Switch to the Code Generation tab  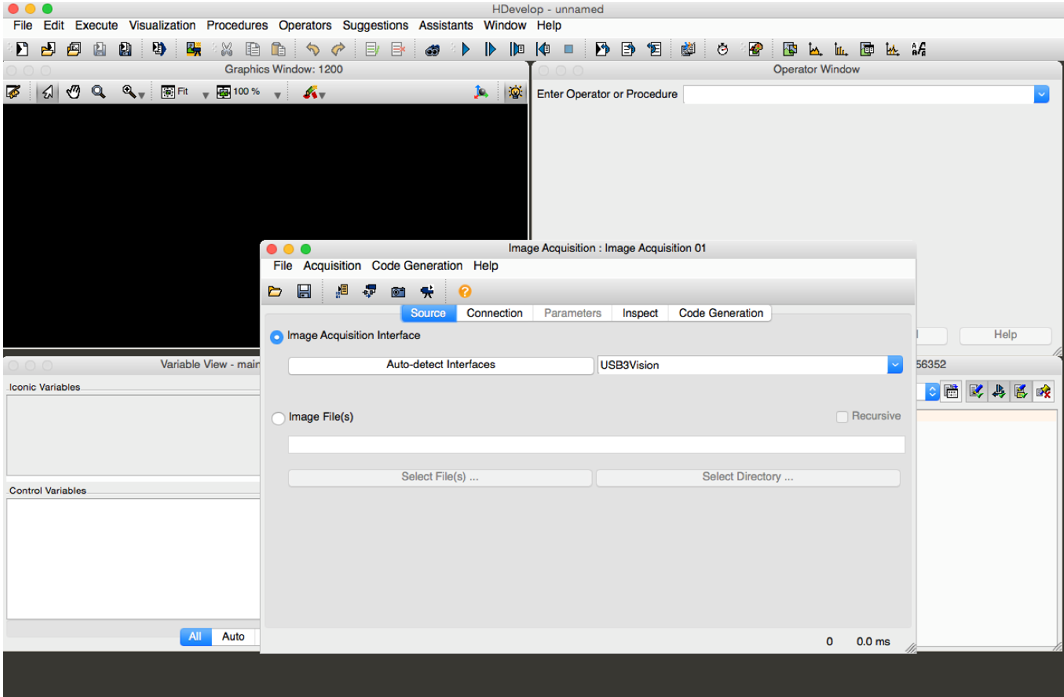(x=721, y=313)
